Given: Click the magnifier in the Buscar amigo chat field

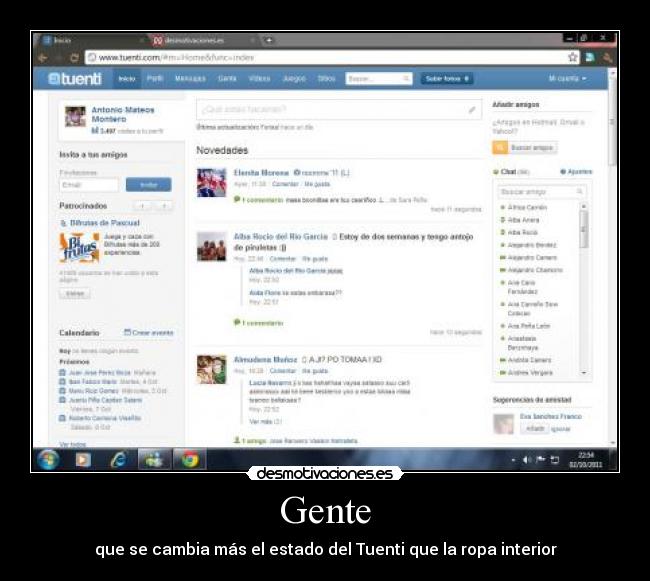Looking at the screenshot, I should point(580,191).
